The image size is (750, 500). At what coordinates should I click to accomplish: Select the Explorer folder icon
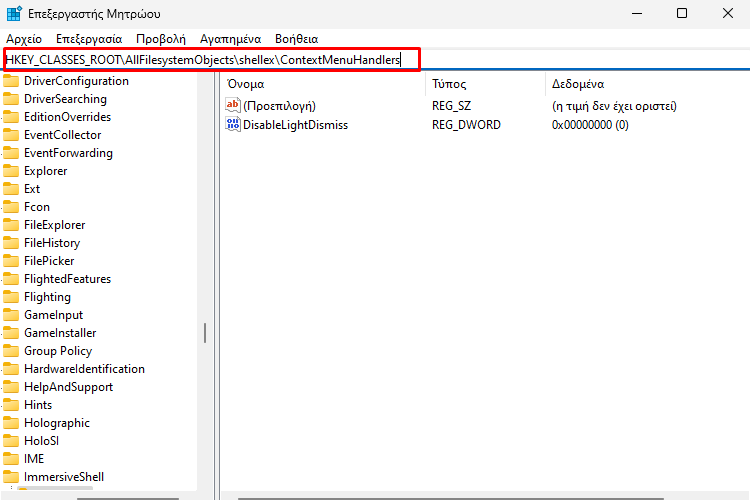click(11, 171)
